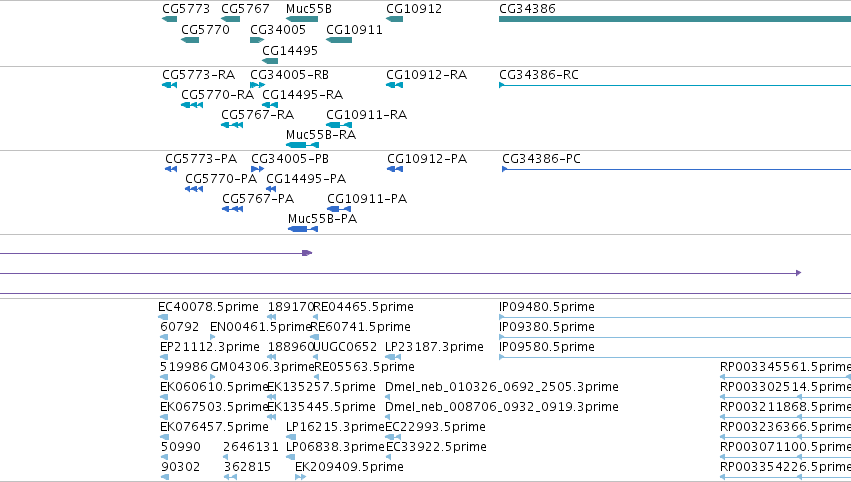Click the CG14495-RA transcript label
The height and width of the screenshot is (482, 851).
(x=302, y=94)
